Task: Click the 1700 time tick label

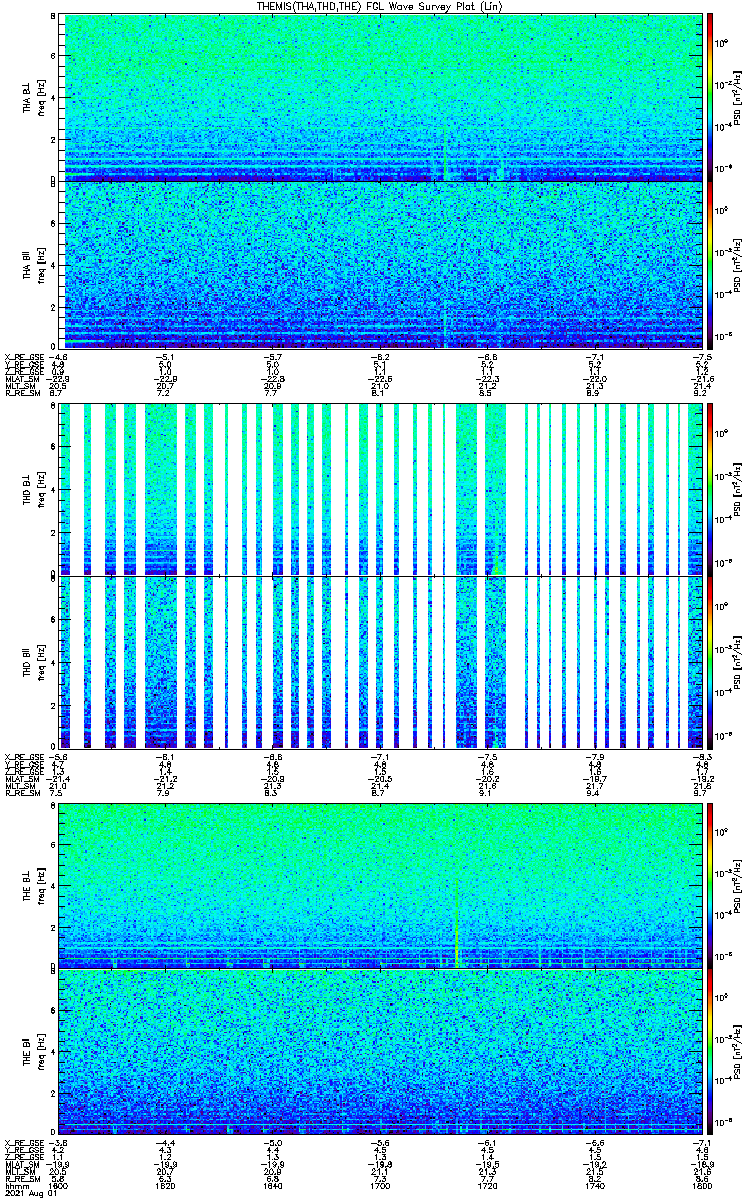Action: tap(381, 1184)
